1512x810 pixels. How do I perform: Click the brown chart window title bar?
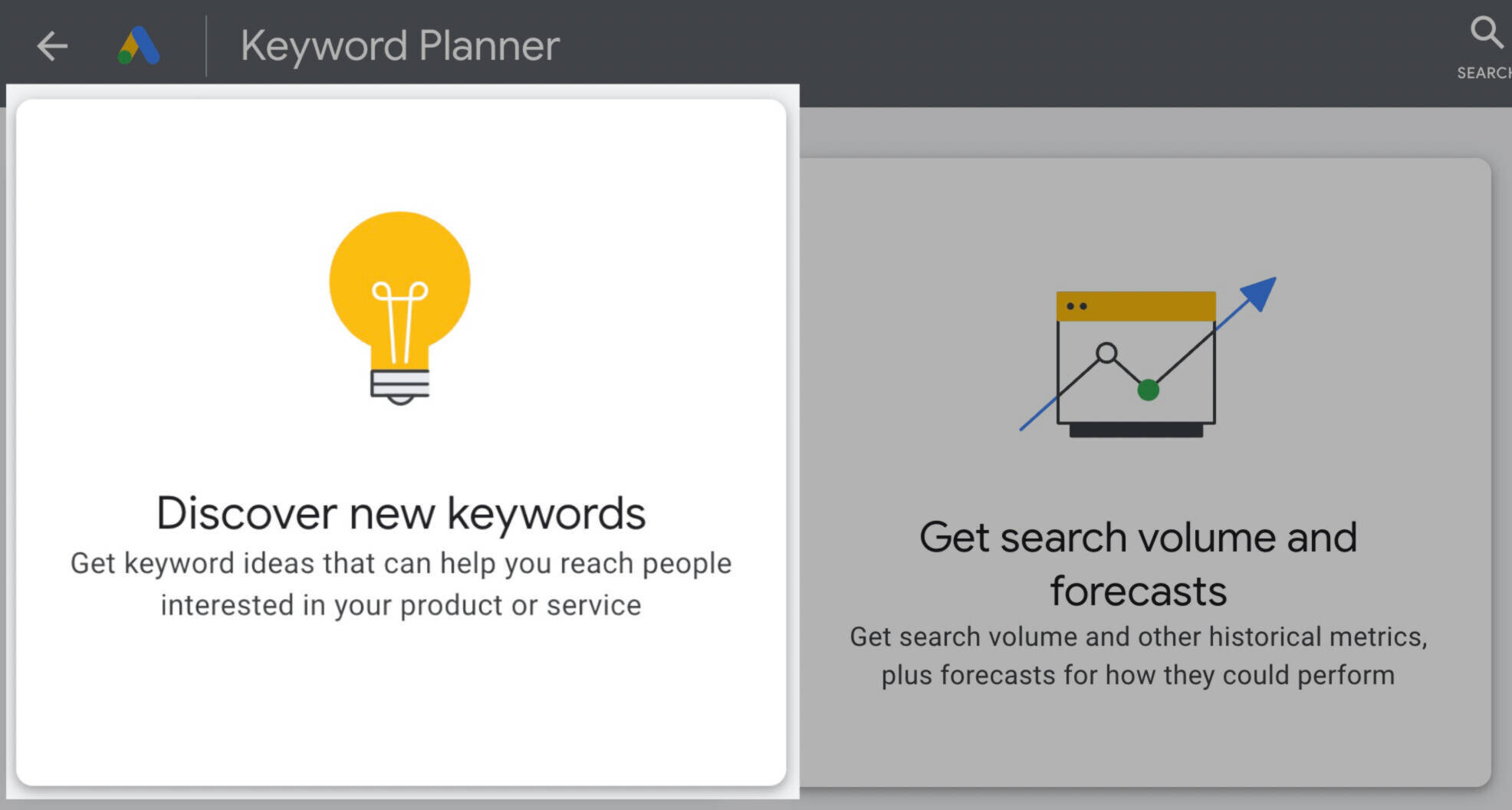click(1136, 306)
